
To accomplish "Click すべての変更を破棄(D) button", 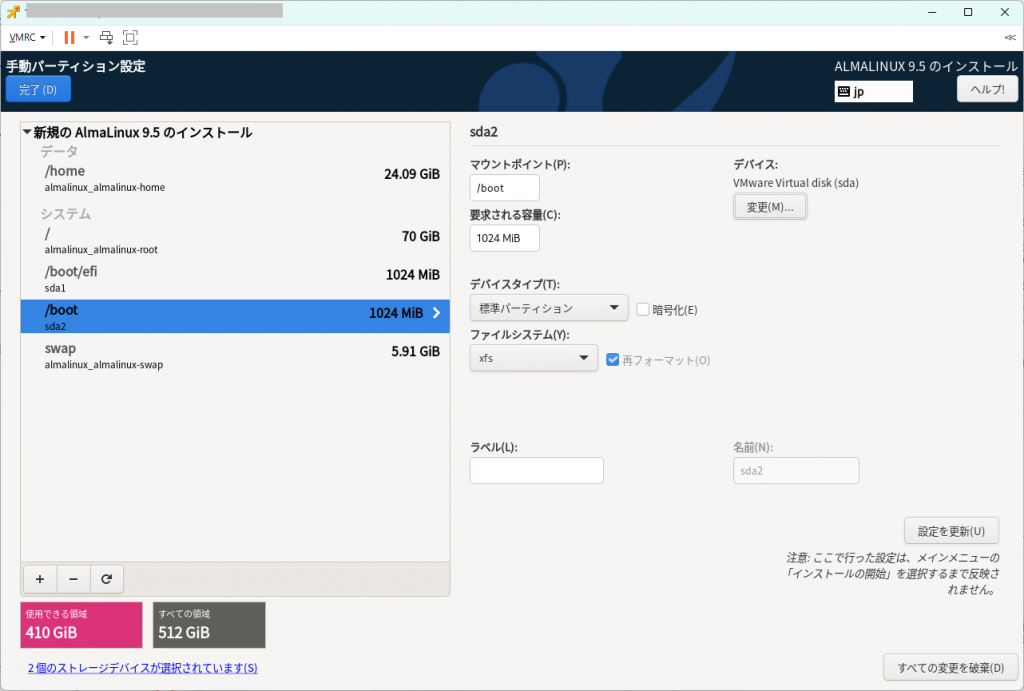I will 950,667.
